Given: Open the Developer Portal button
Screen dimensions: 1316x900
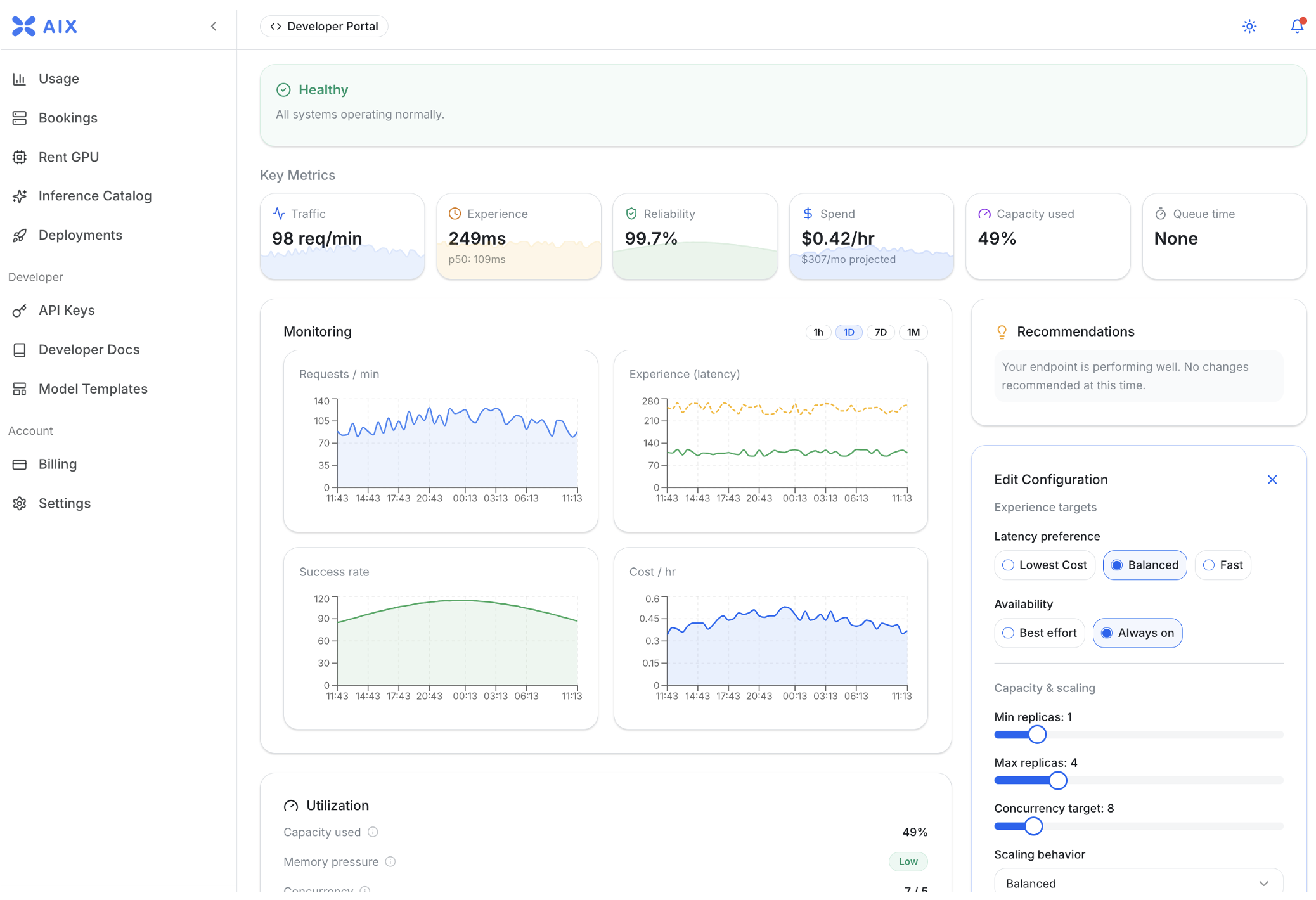Looking at the screenshot, I should click(324, 26).
